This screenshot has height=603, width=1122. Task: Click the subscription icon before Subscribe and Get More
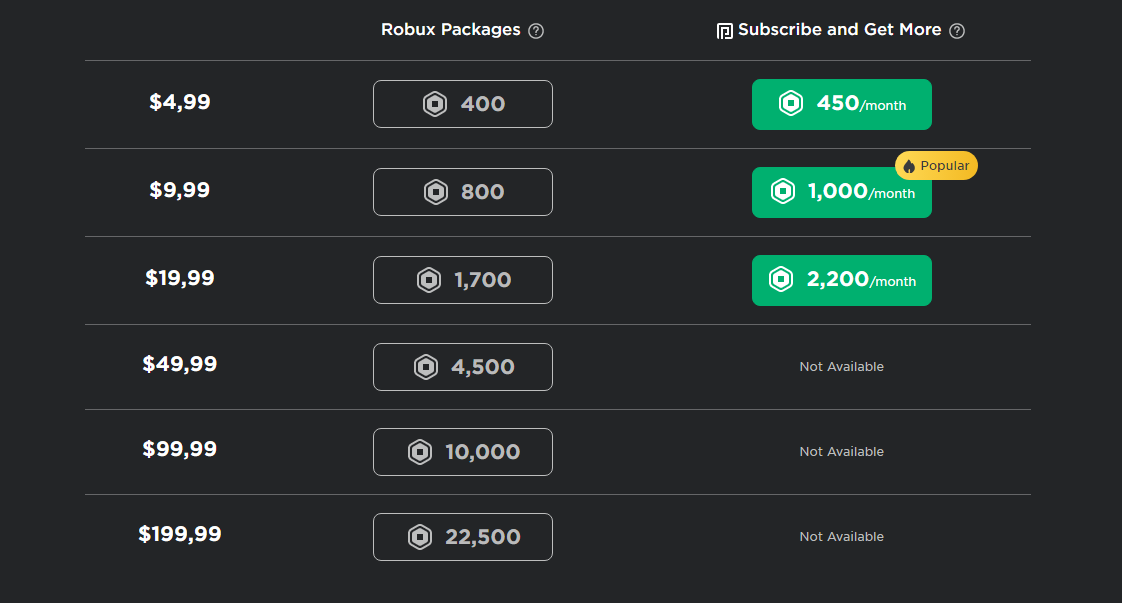pos(725,31)
